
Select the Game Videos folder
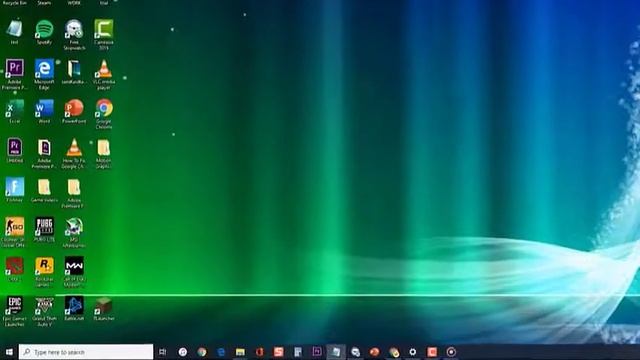[x=44, y=190]
